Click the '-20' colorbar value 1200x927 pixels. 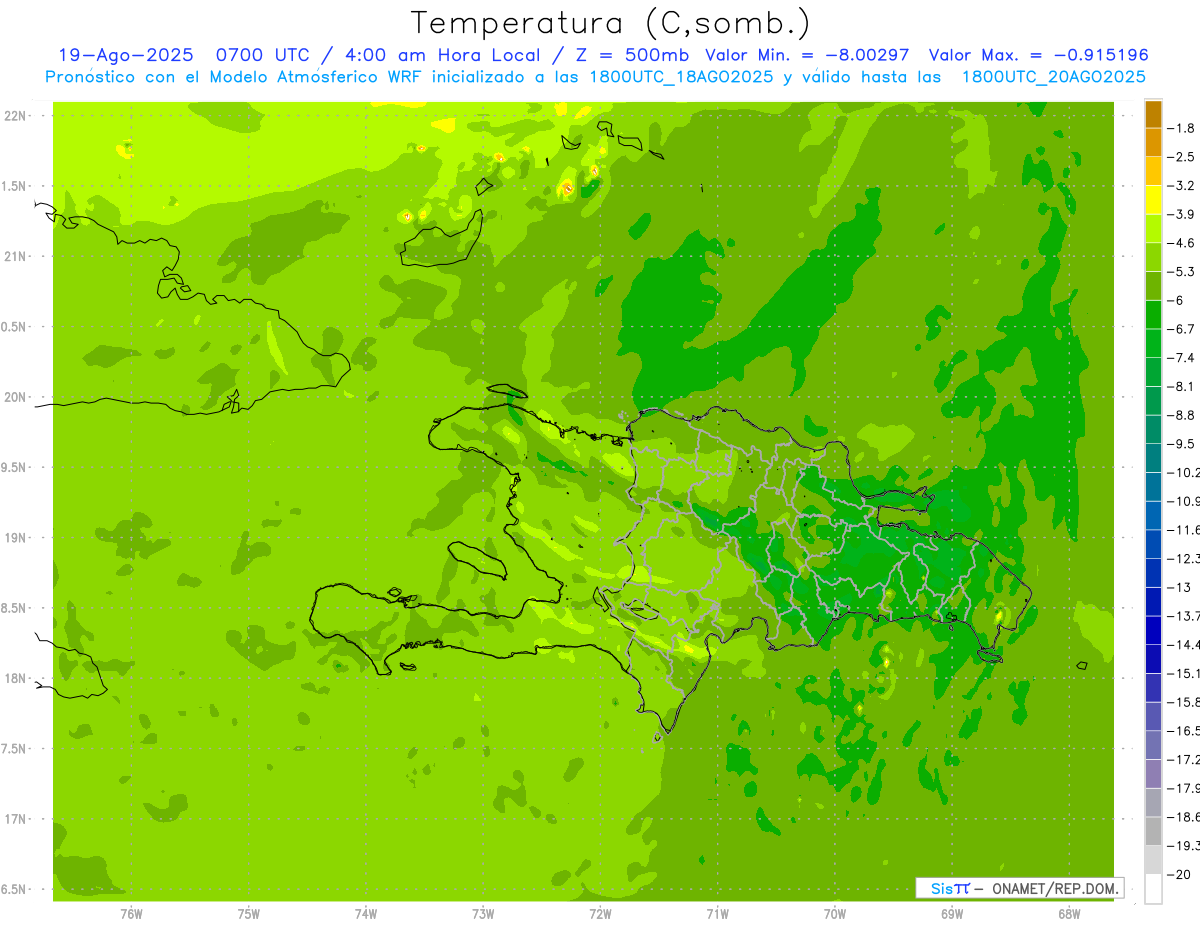[x=1181, y=874]
